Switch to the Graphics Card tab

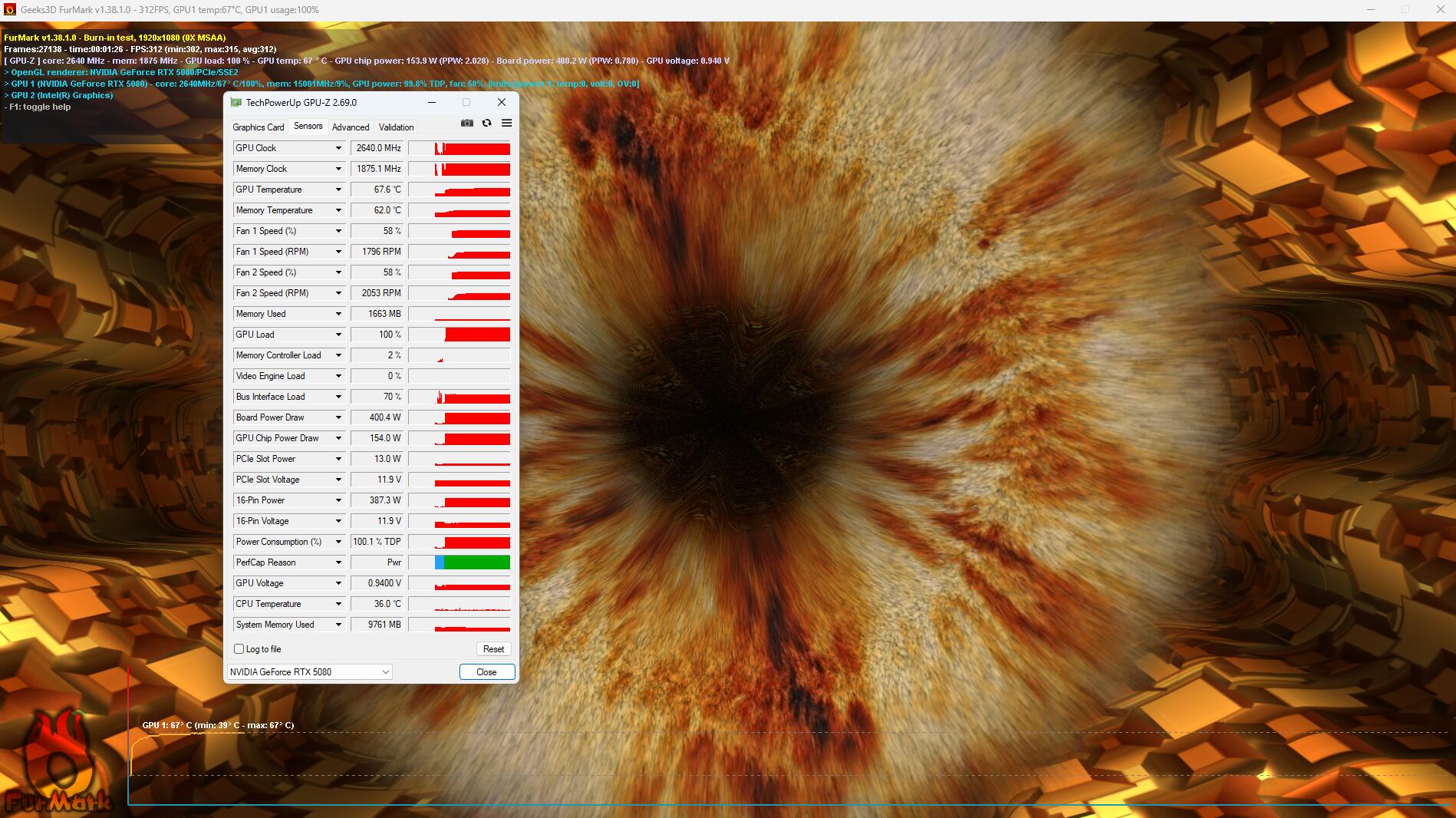click(x=259, y=127)
